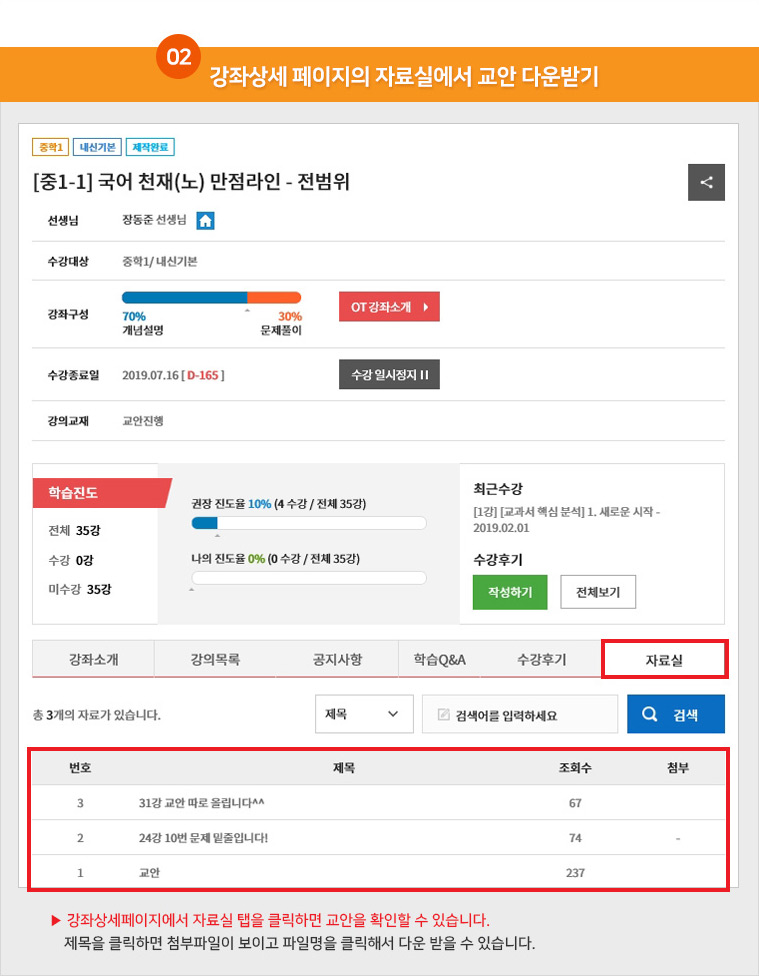Click the recent lecture '[1강] [교과서 핵심 분석]' text

click(567, 519)
